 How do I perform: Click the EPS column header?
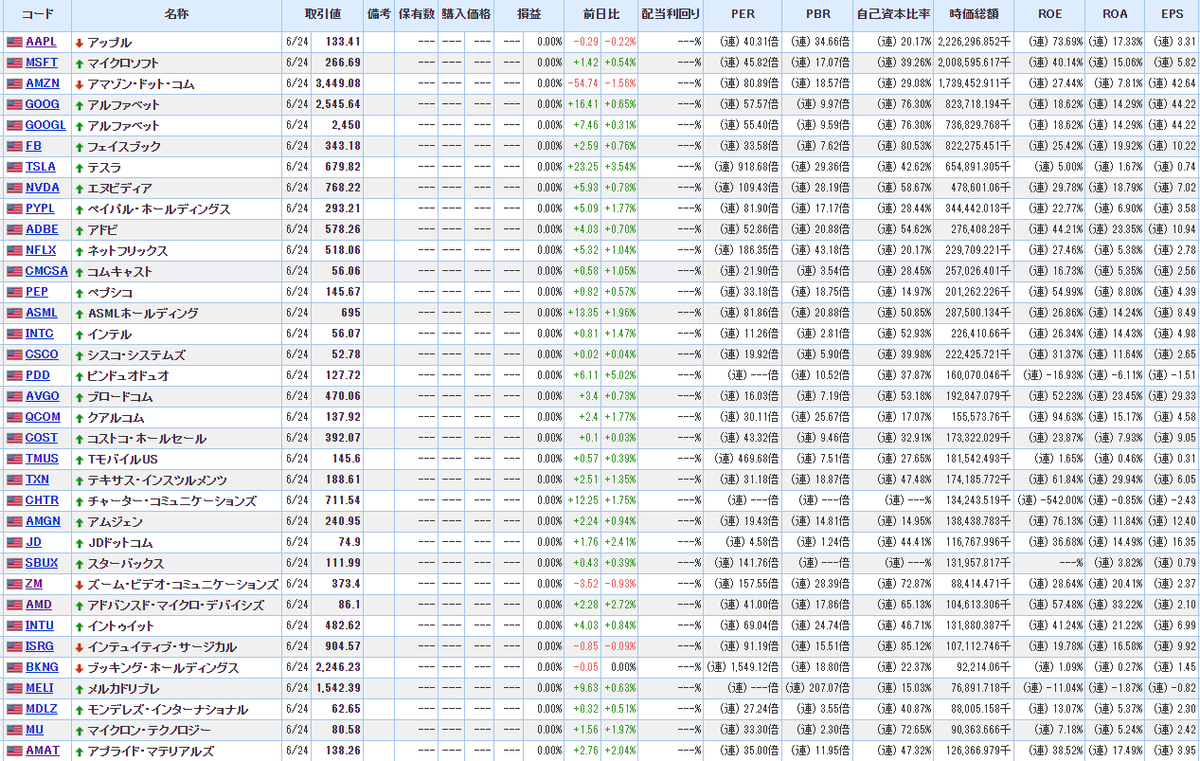coord(1171,16)
